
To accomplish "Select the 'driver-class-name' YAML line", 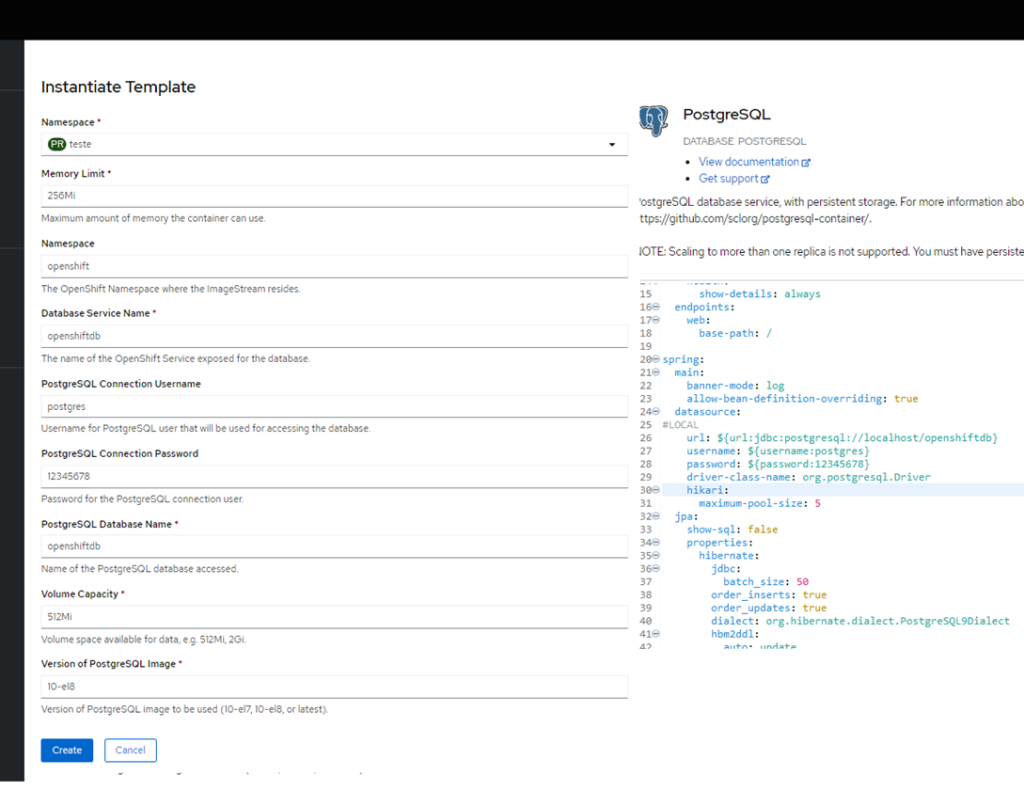I will (x=808, y=477).
